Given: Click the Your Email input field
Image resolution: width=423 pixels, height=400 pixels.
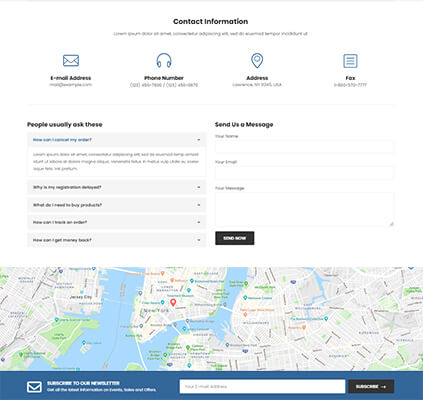Looking at the screenshot, I should click(x=304, y=173).
